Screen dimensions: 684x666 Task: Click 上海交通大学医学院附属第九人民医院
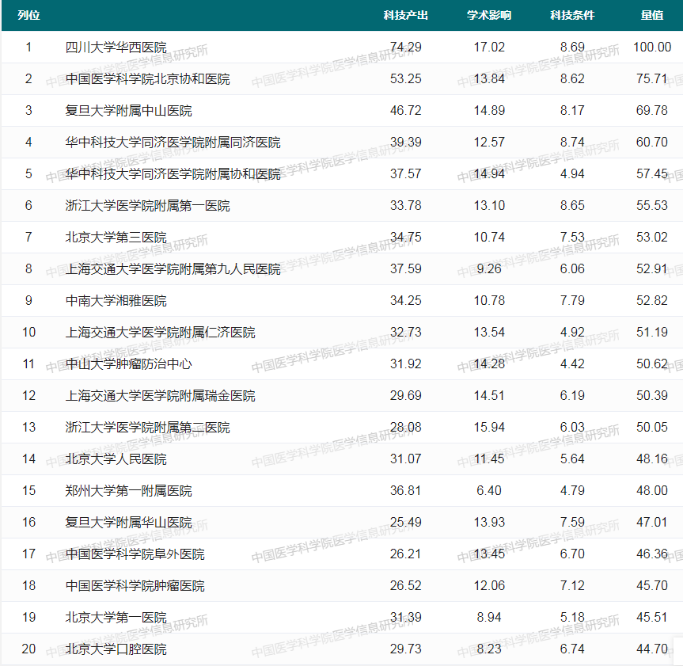tap(173, 269)
